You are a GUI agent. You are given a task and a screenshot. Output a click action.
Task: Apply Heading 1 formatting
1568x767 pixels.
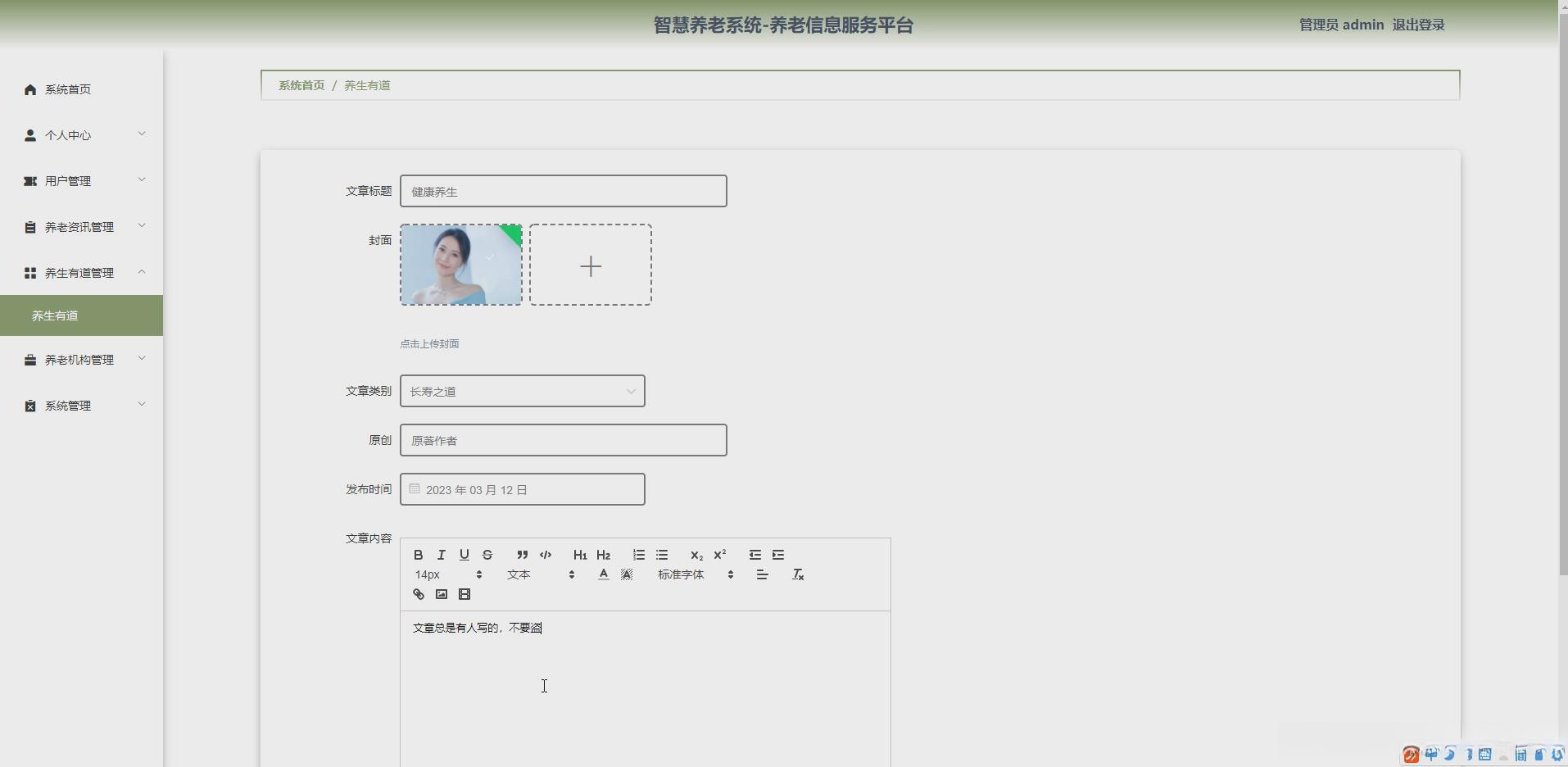click(579, 555)
